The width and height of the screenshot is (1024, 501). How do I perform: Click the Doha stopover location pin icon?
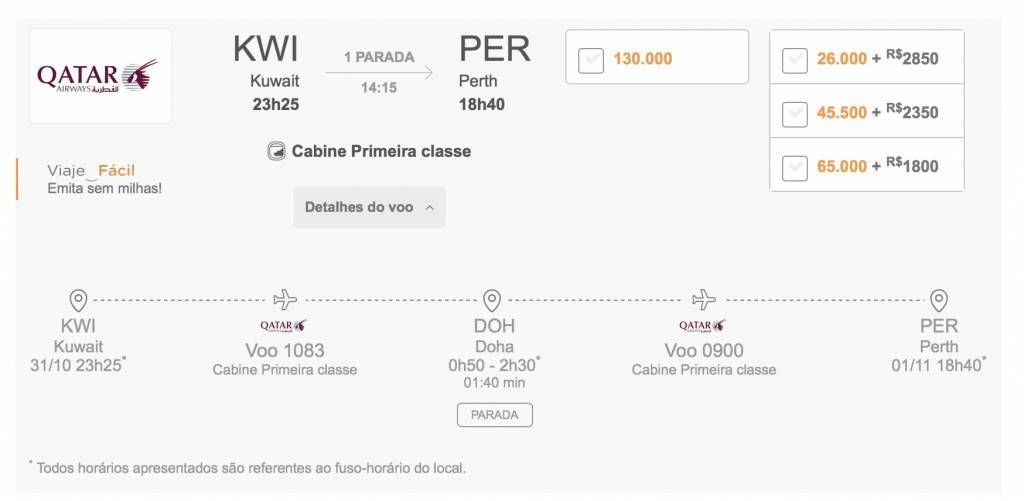[x=492, y=300]
